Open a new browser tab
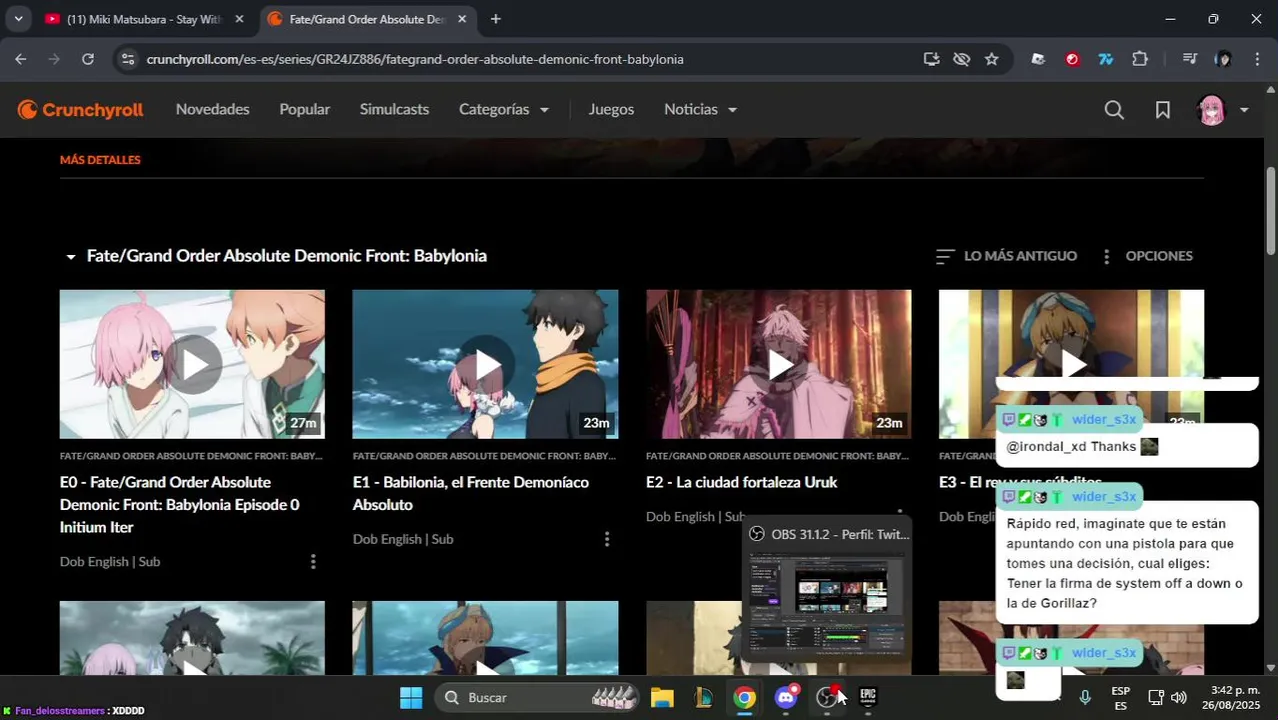This screenshot has height=720, width=1278. point(495,19)
